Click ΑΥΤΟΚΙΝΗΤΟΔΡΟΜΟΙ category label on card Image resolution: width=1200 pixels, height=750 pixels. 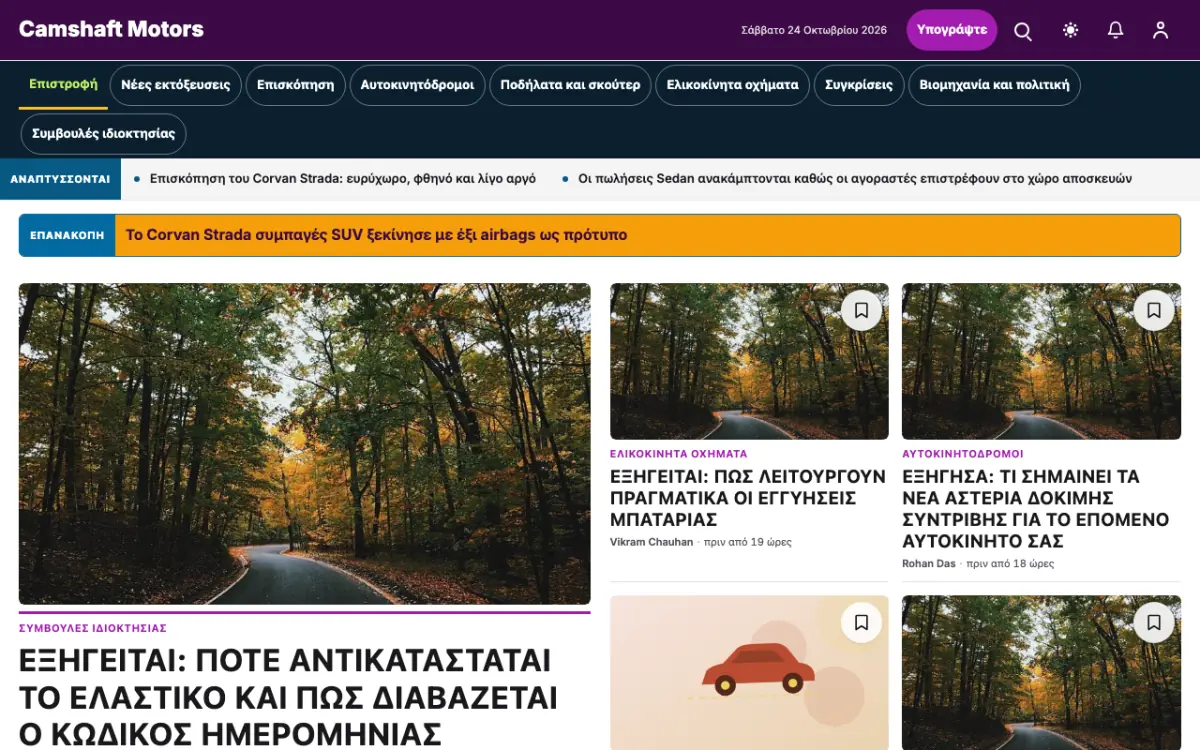[963, 454]
